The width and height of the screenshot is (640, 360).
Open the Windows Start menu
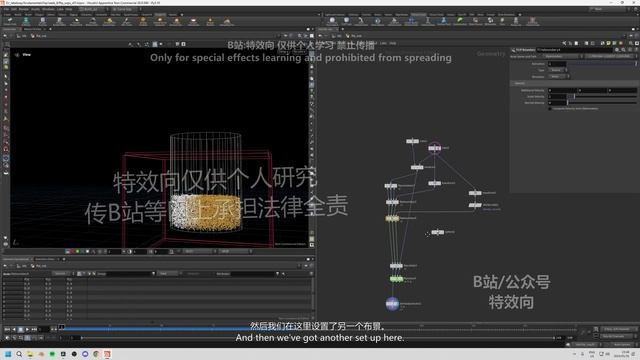(x=8, y=354)
